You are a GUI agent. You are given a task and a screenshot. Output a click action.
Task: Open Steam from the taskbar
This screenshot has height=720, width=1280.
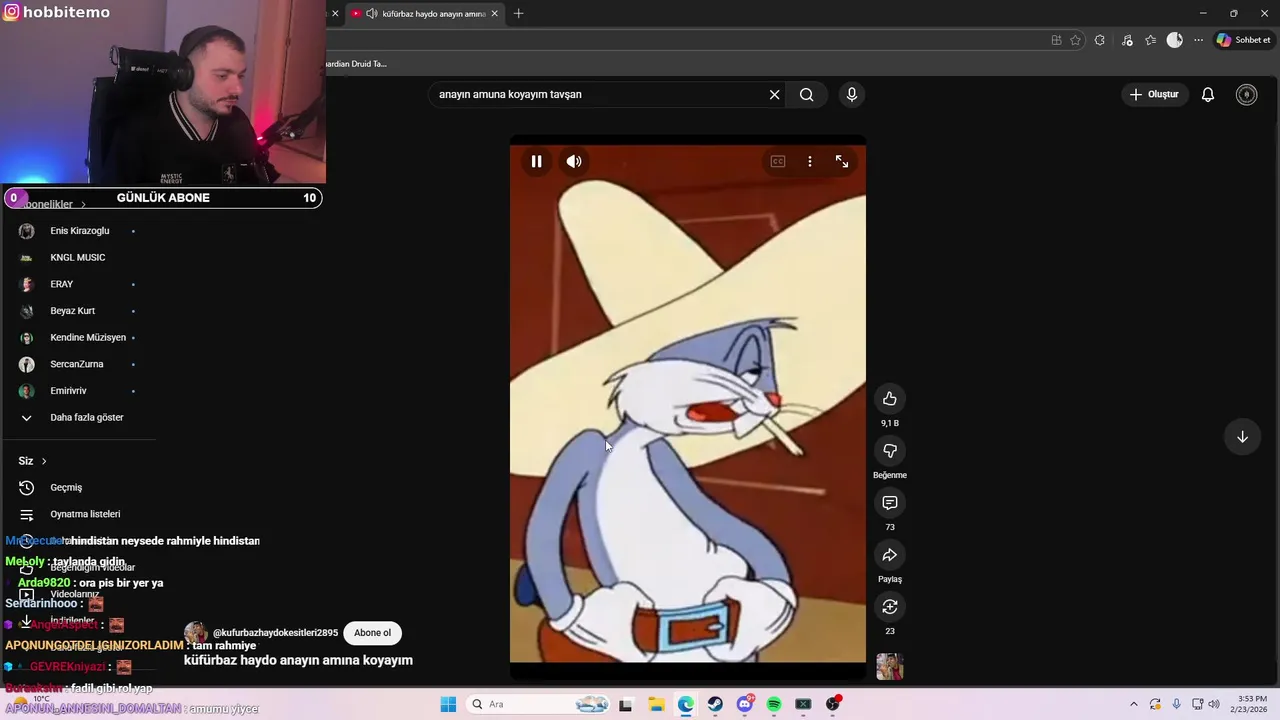click(715, 704)
